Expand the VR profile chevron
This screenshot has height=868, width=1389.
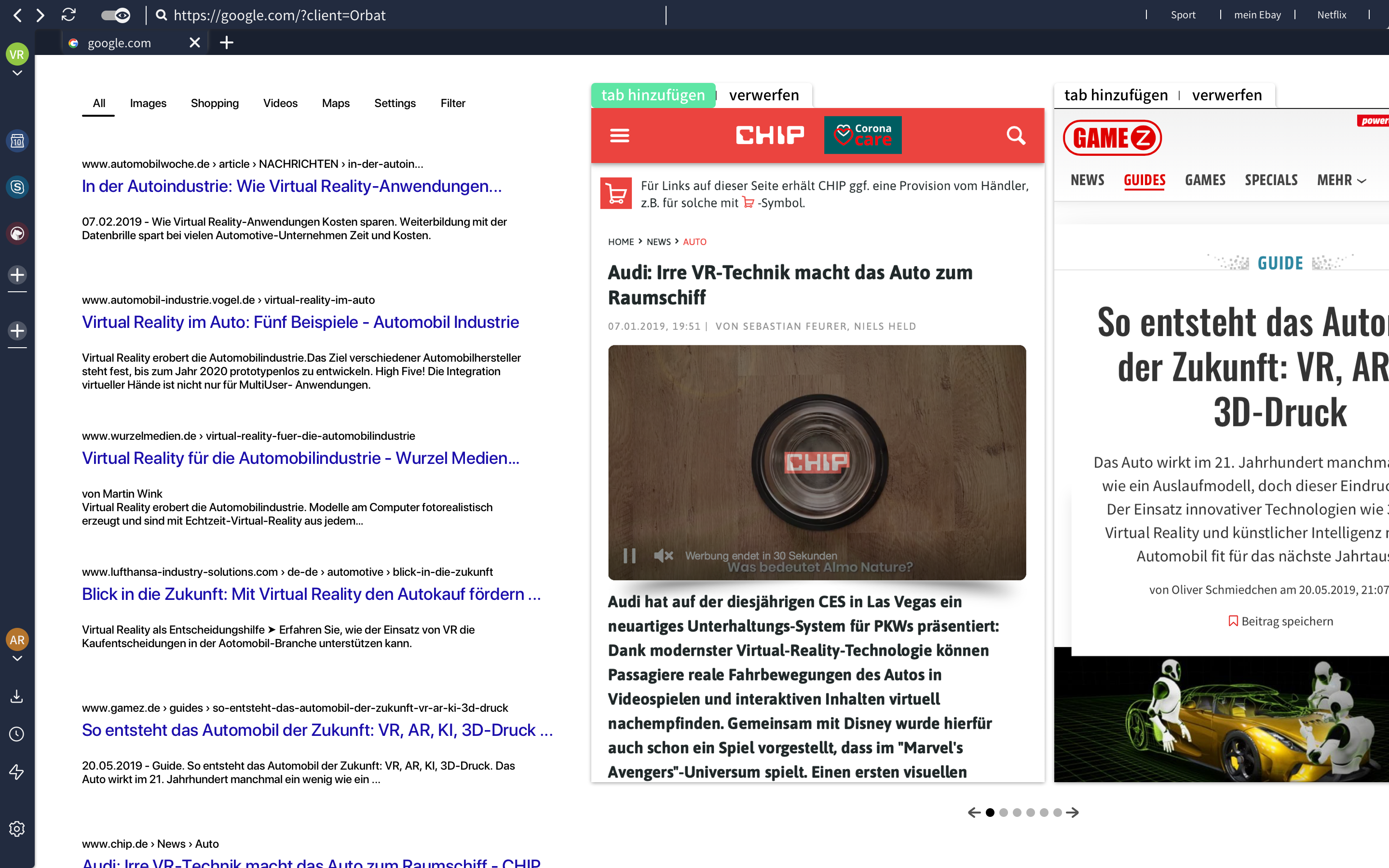click(x=17, y=73)
